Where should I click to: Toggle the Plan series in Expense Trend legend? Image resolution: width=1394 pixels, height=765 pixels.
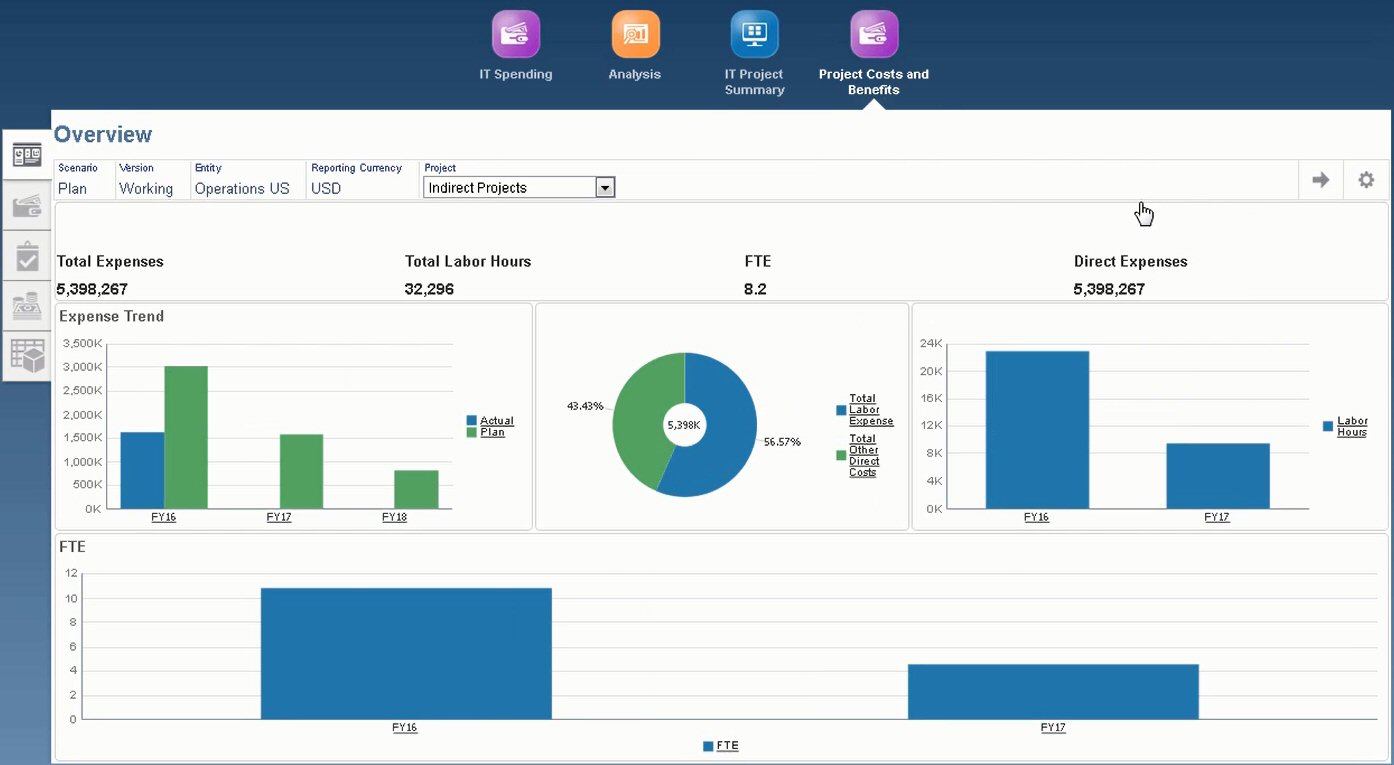[x=491, y=433]
